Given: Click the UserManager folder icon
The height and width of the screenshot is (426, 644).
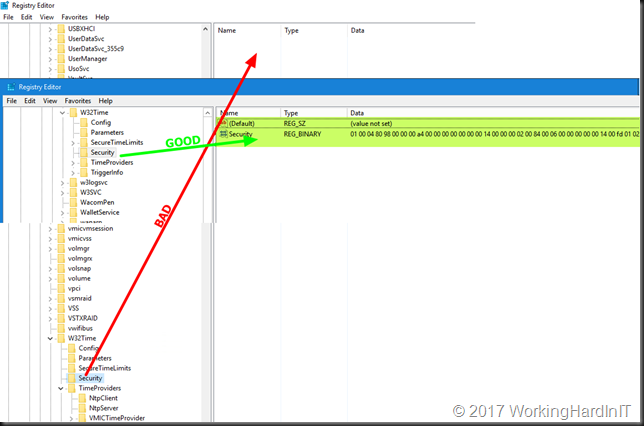Looking at the screenshot, I should 61,58.
